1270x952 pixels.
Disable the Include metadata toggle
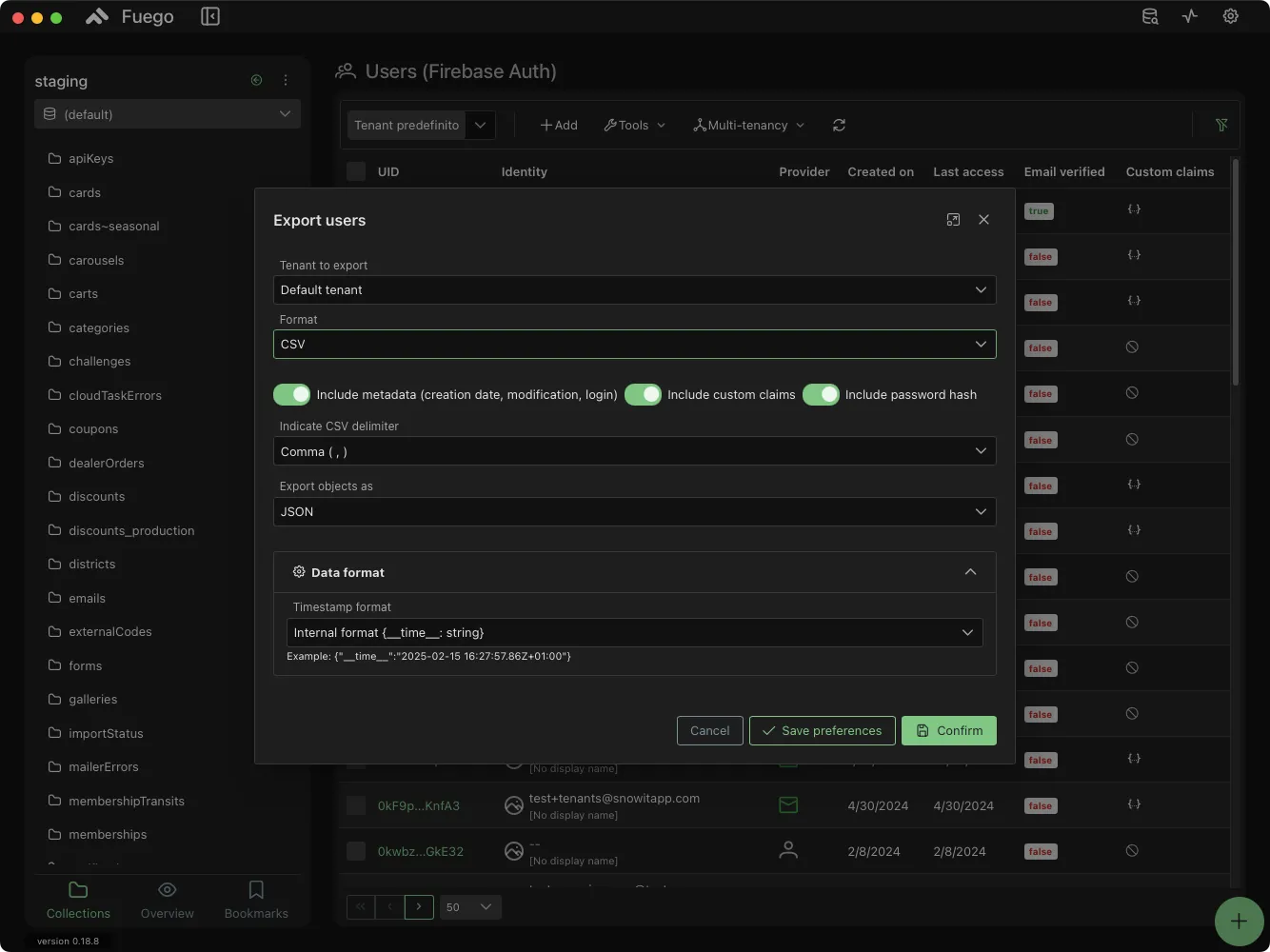[291, 394]
